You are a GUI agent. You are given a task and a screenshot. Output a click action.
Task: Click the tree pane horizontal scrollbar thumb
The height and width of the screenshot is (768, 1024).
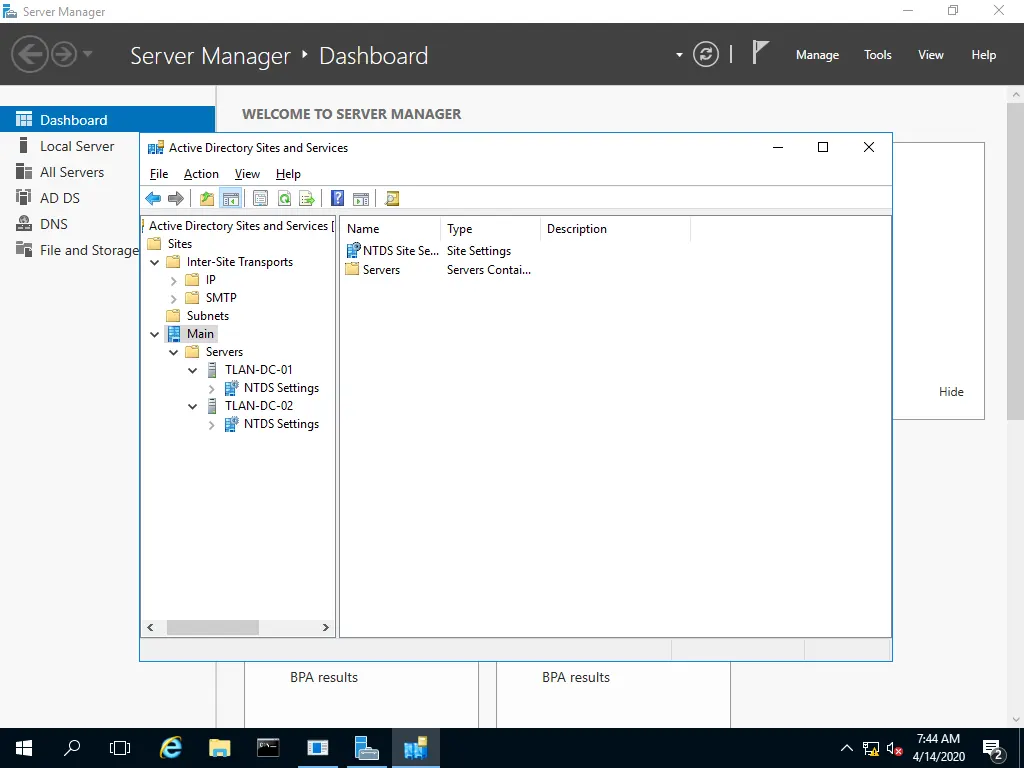tap(213, 628)
